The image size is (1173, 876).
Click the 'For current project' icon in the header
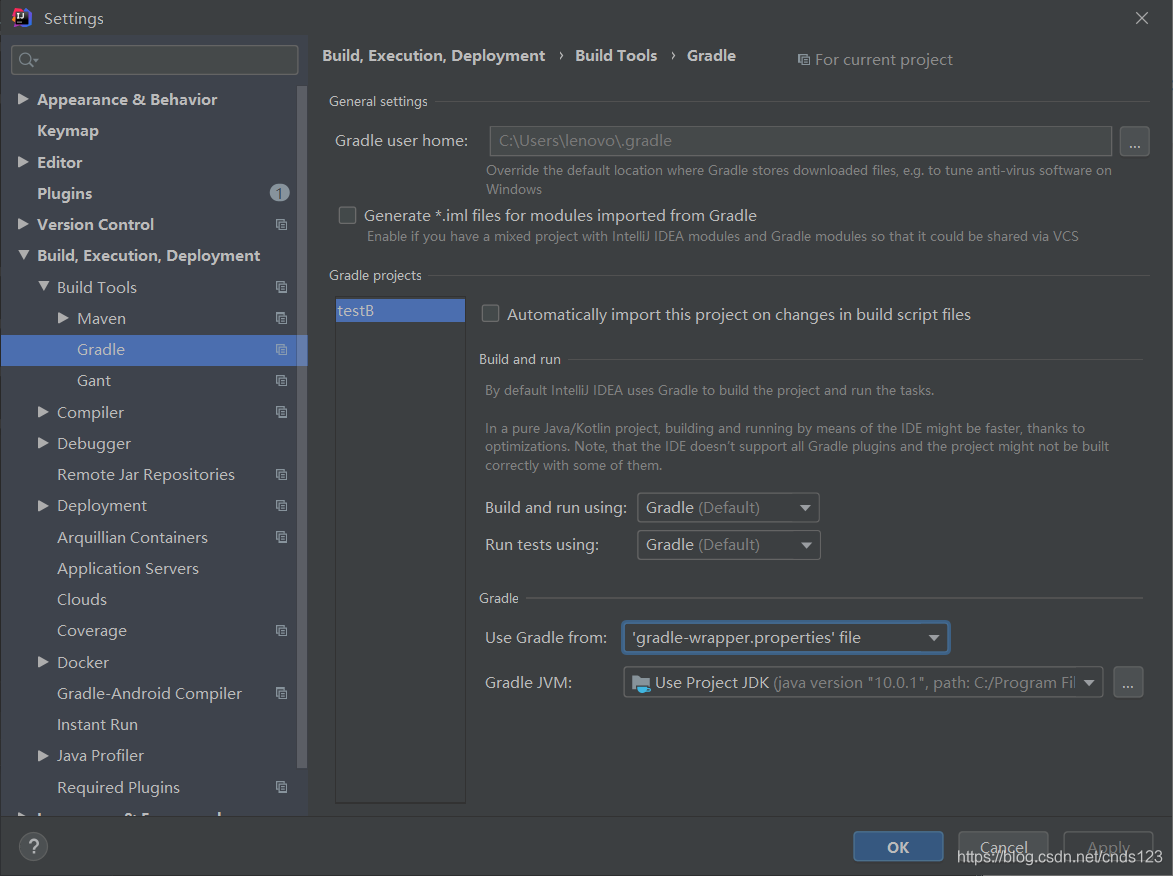click(803, 60)
